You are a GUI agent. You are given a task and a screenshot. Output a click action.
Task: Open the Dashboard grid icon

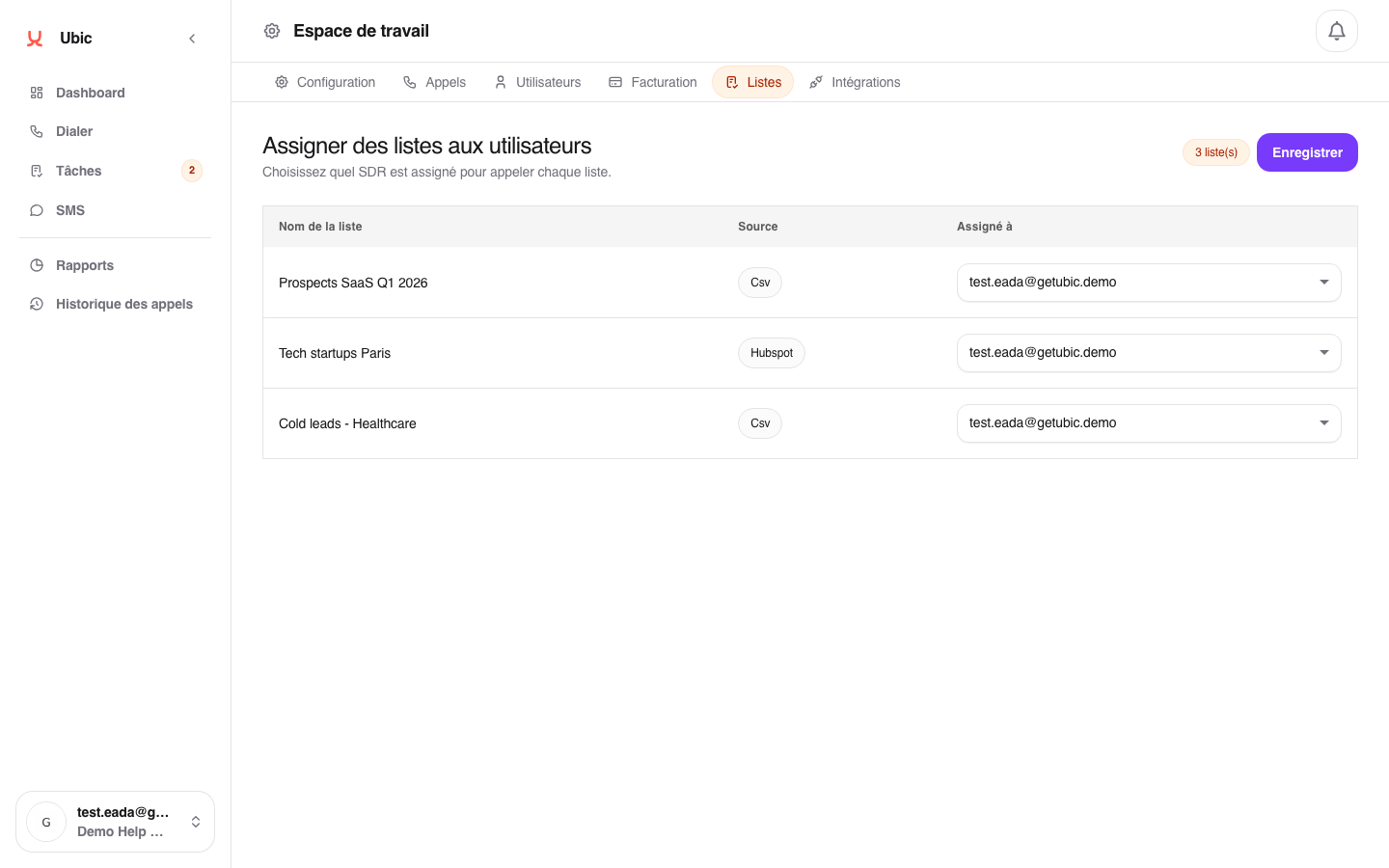[x=37, y=93]
